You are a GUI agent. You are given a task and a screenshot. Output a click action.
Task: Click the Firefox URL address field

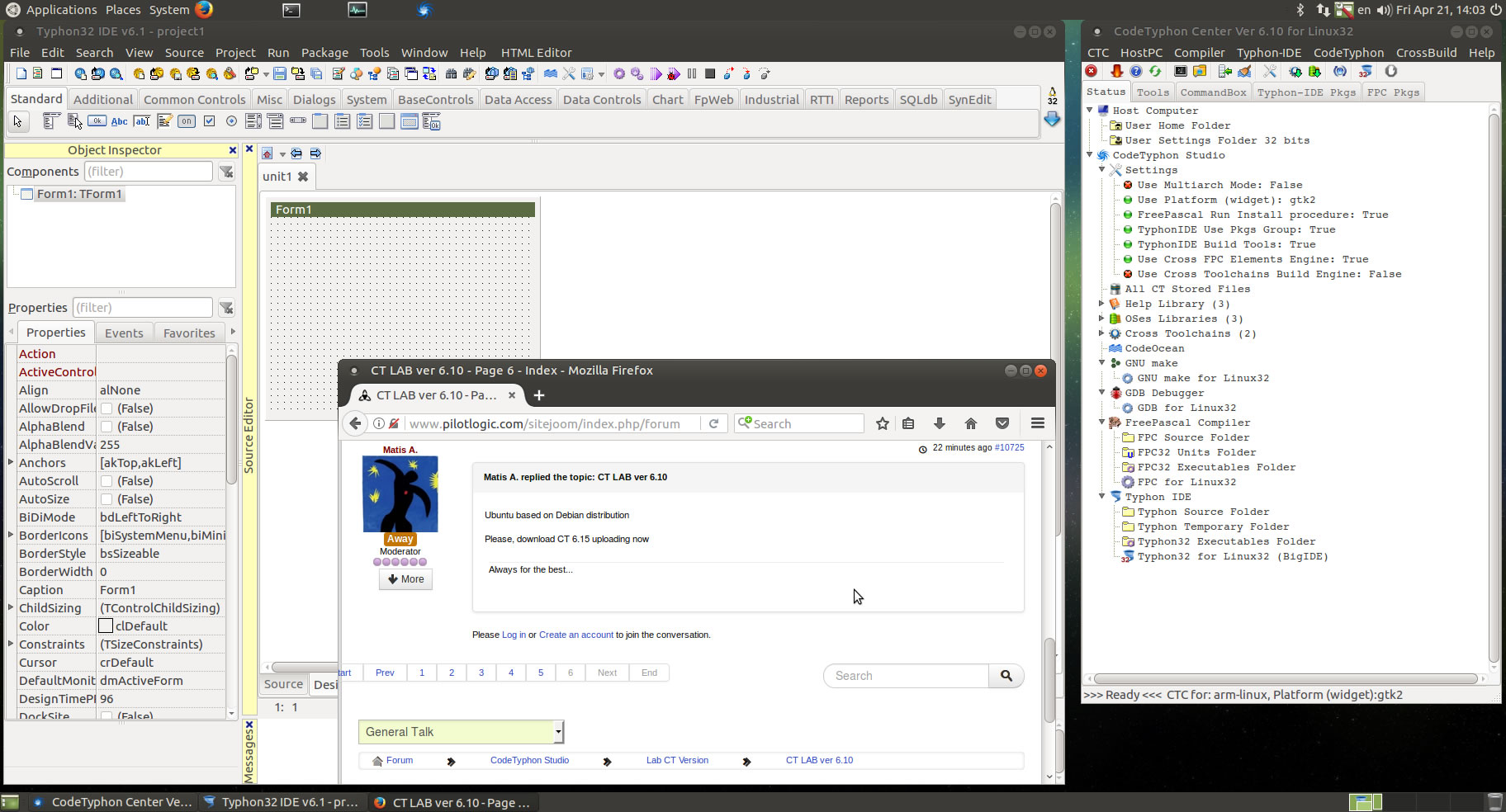544,423
